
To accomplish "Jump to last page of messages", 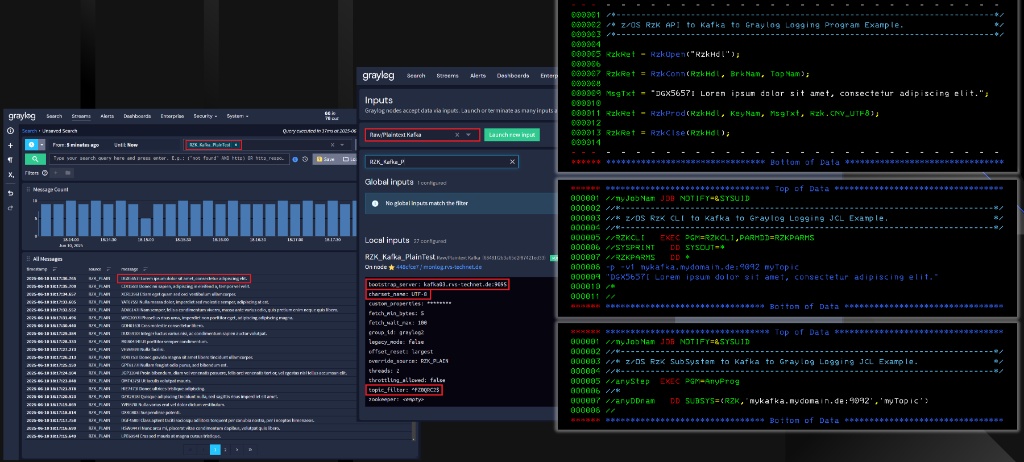I will pyautogui.click(x=250, y=450).
